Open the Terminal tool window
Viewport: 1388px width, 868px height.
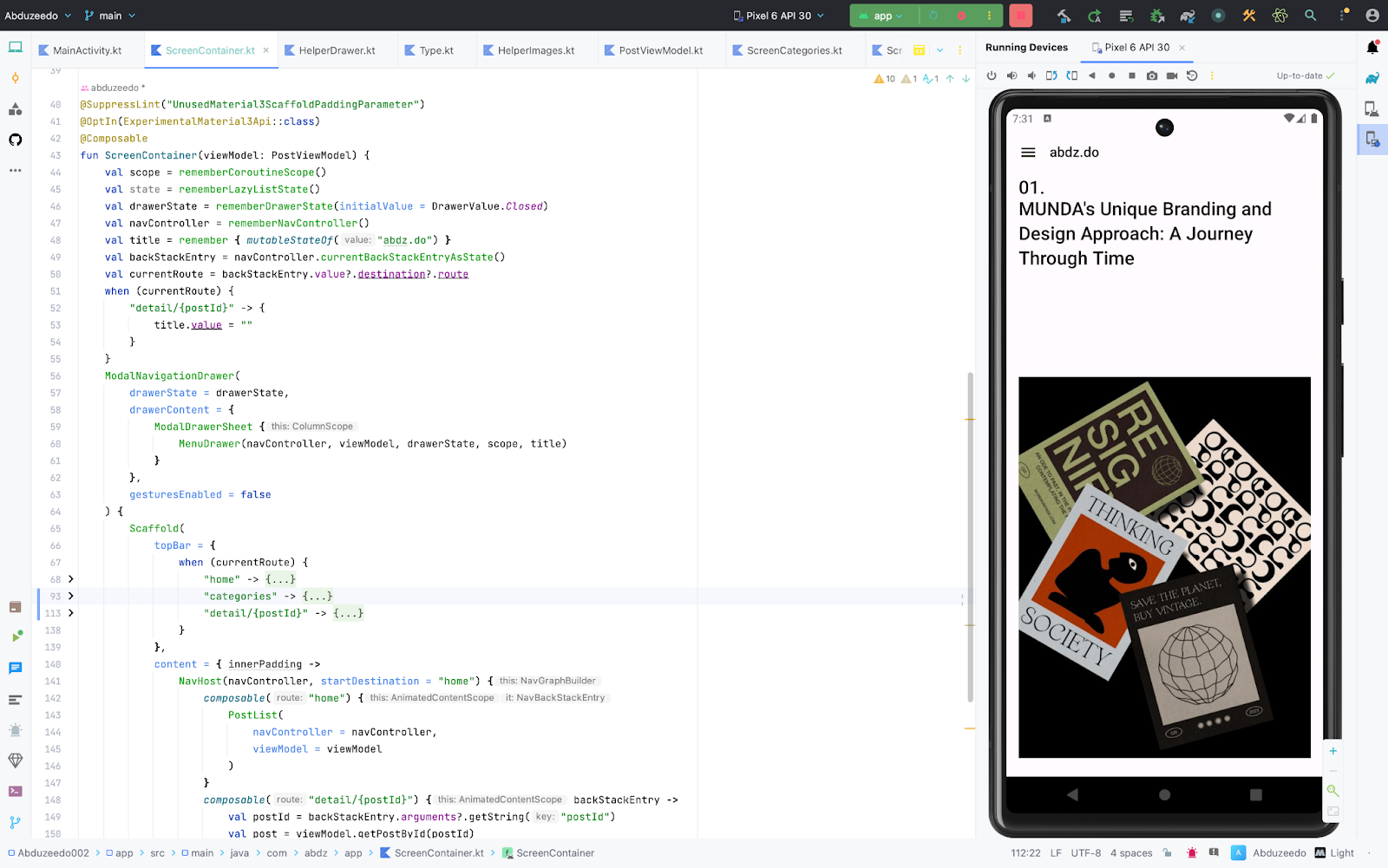click(x=15, y=791)
